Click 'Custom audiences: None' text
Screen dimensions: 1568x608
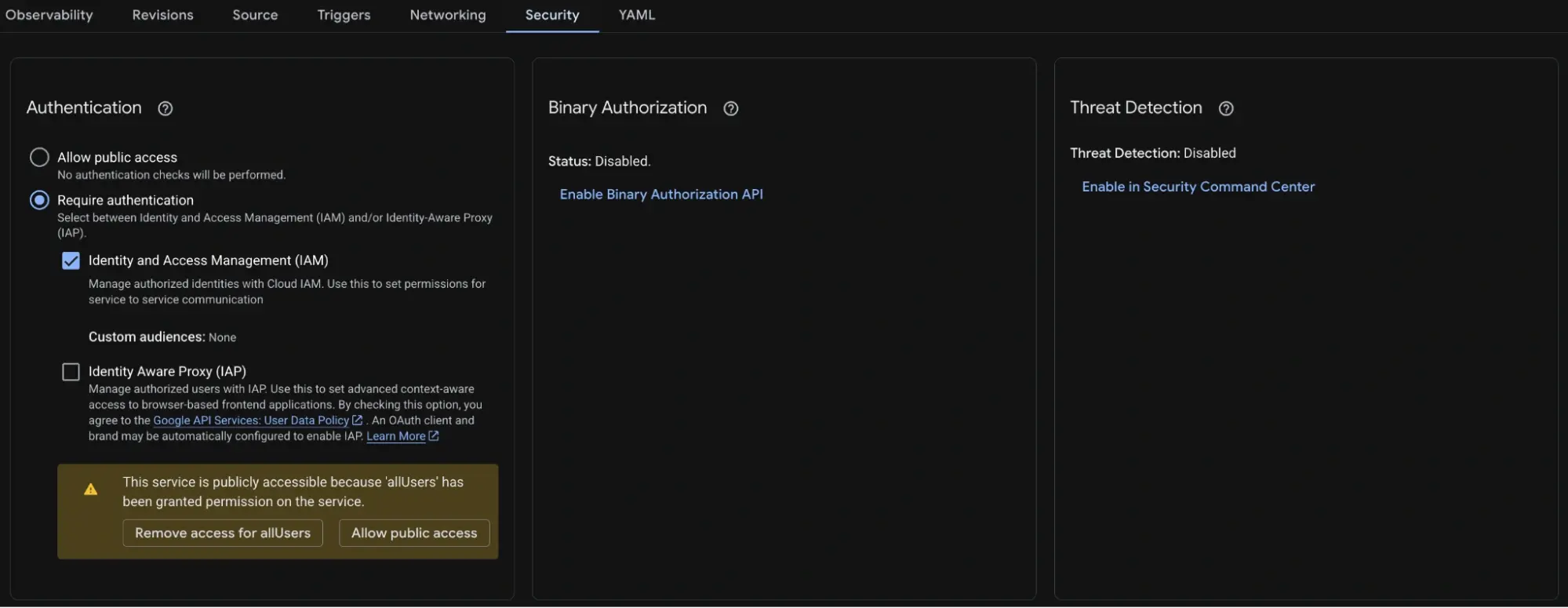[162, 337]
